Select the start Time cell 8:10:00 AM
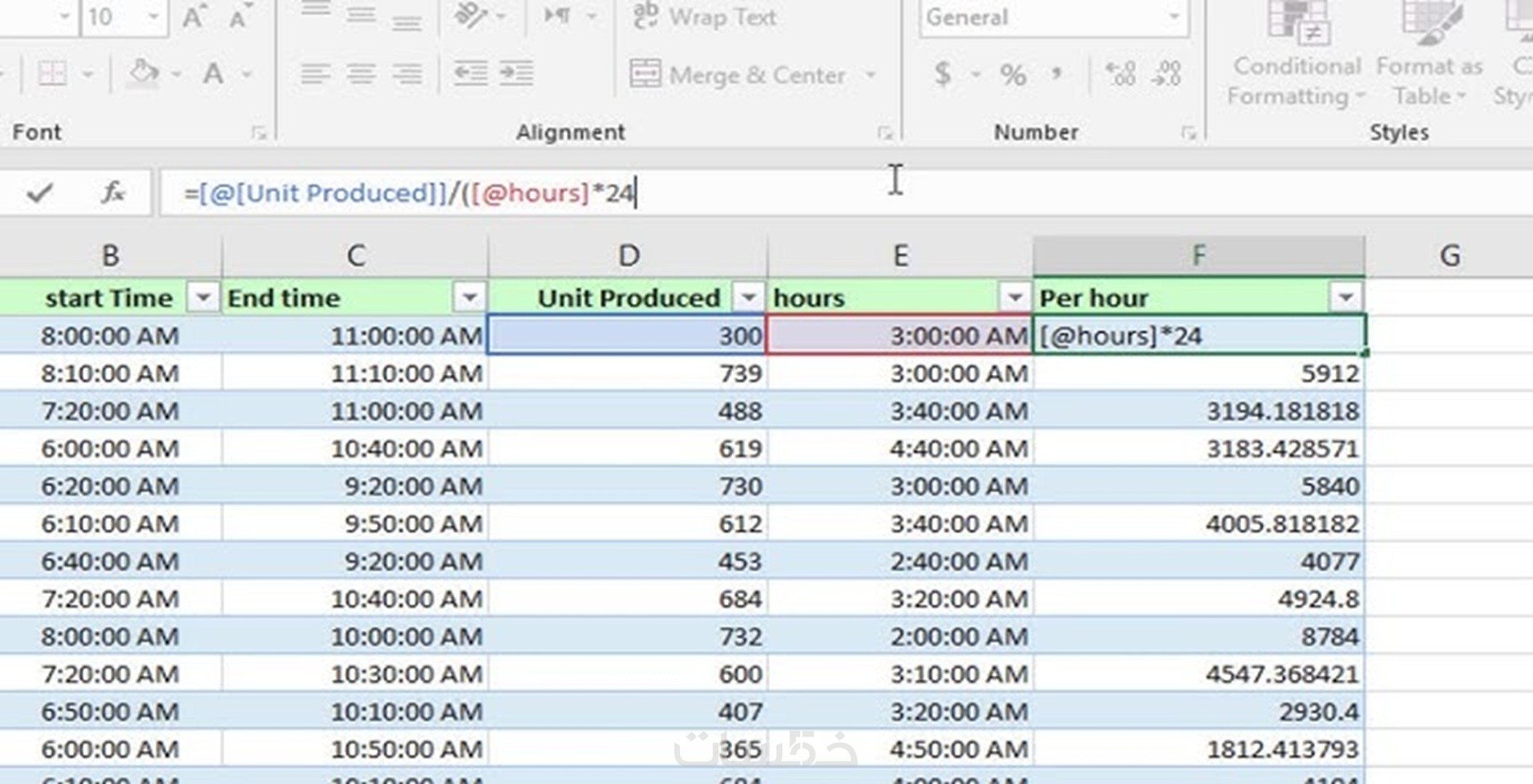The height and width of the screenshot is (784, 1533). pyautogui.click(x=111, y=374)
